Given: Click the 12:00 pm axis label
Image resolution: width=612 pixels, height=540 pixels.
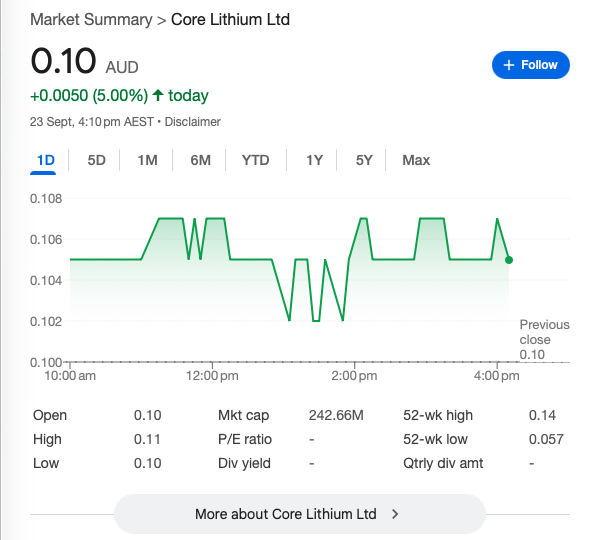Looking at the screenshot, I should coord(212,376).
